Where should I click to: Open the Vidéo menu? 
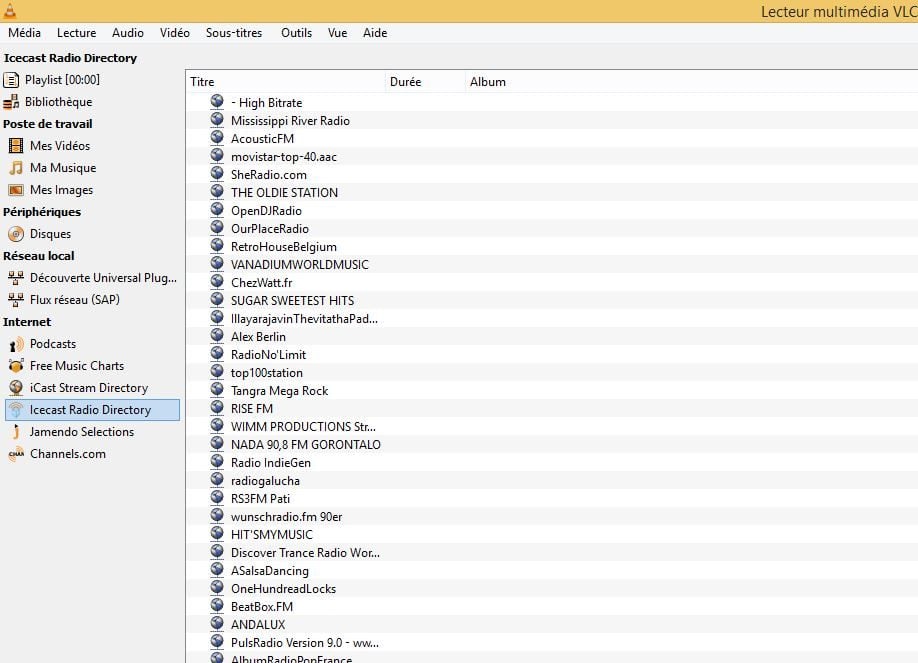[174, 33]
